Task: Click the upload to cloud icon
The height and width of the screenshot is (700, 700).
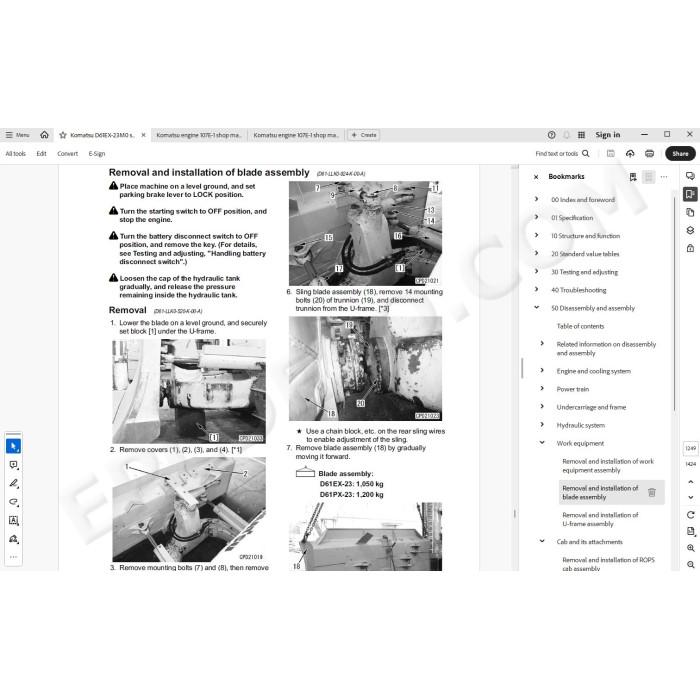Action: point(630,154)
